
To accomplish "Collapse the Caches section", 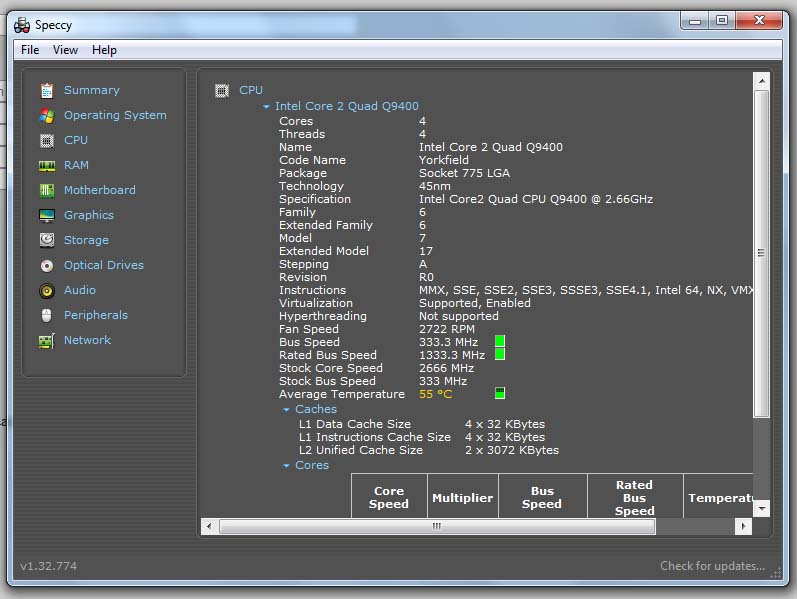I will tap(286, 409).
